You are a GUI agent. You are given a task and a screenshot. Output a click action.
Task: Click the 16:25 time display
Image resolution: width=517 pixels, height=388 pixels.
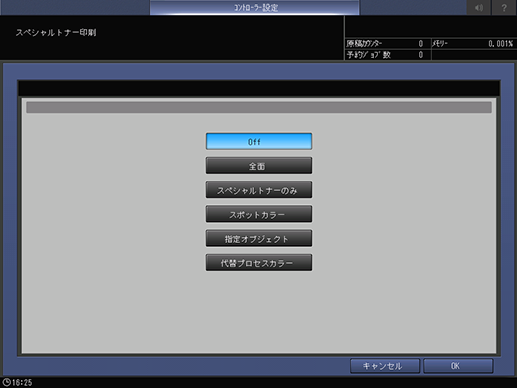22,382
